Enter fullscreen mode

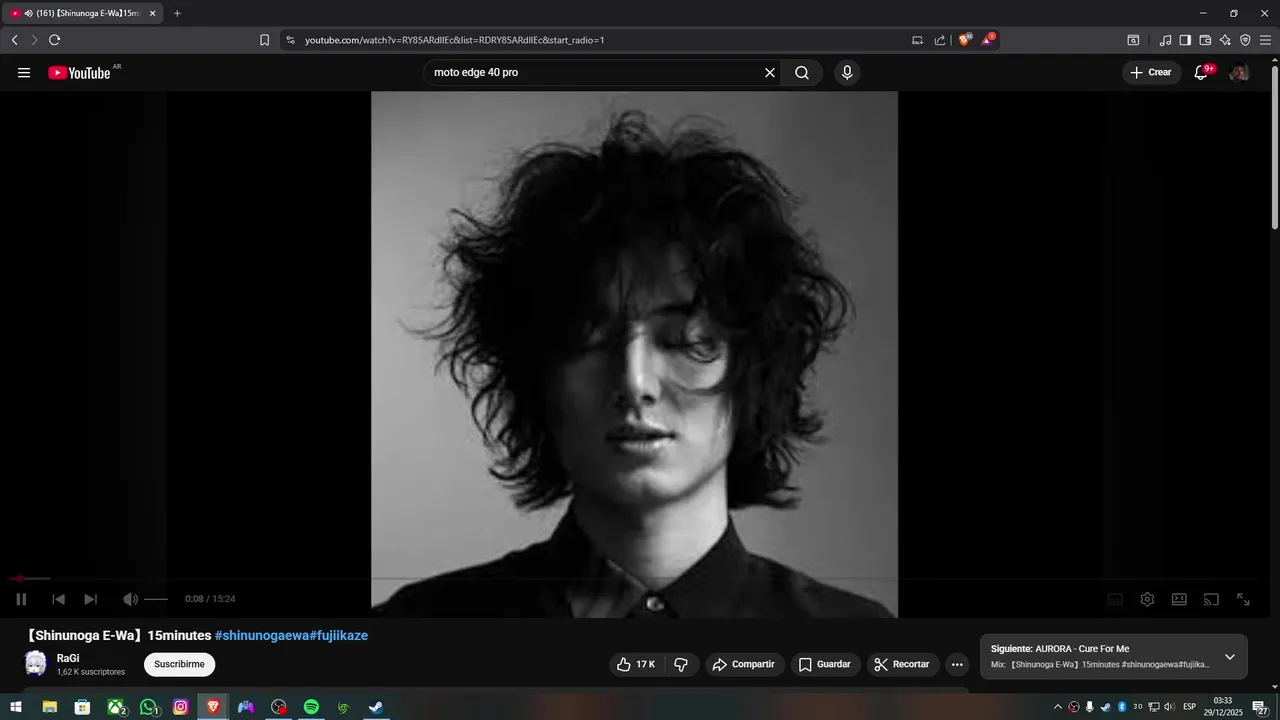pyautogui.click(x=1243, y=599)
